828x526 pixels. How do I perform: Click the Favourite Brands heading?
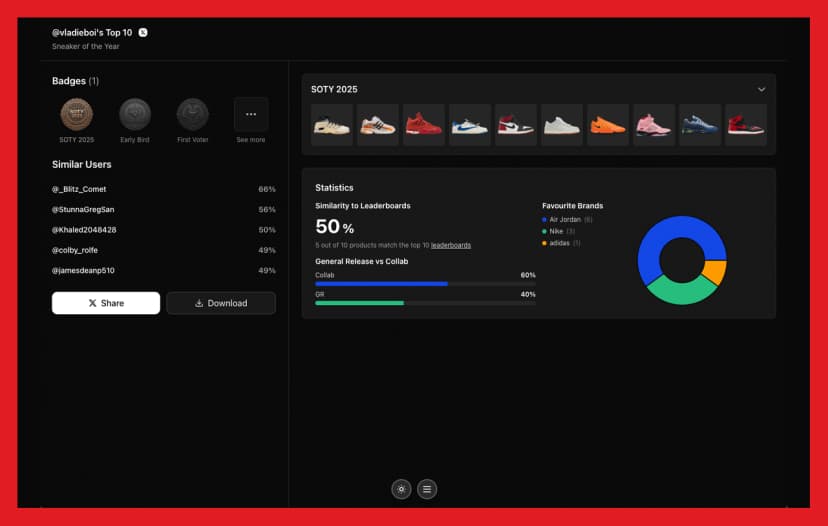(572, 205)
